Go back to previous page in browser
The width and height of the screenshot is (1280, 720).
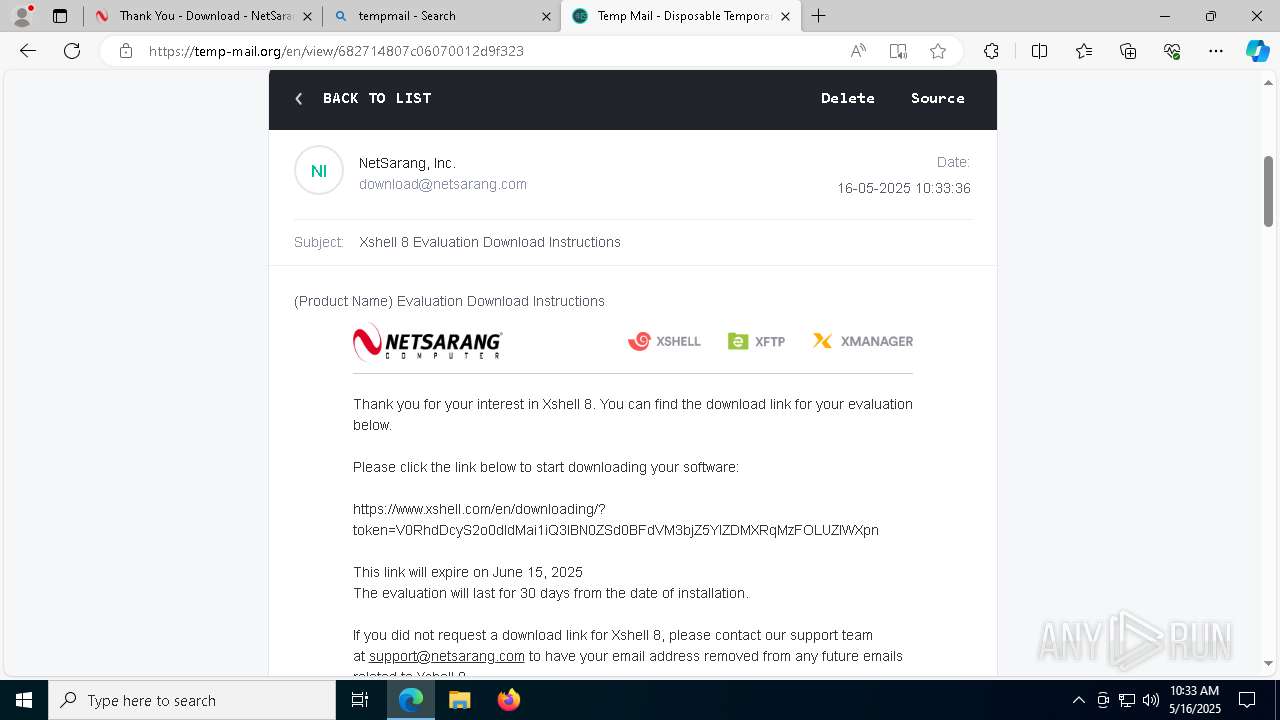click(28, 51)
